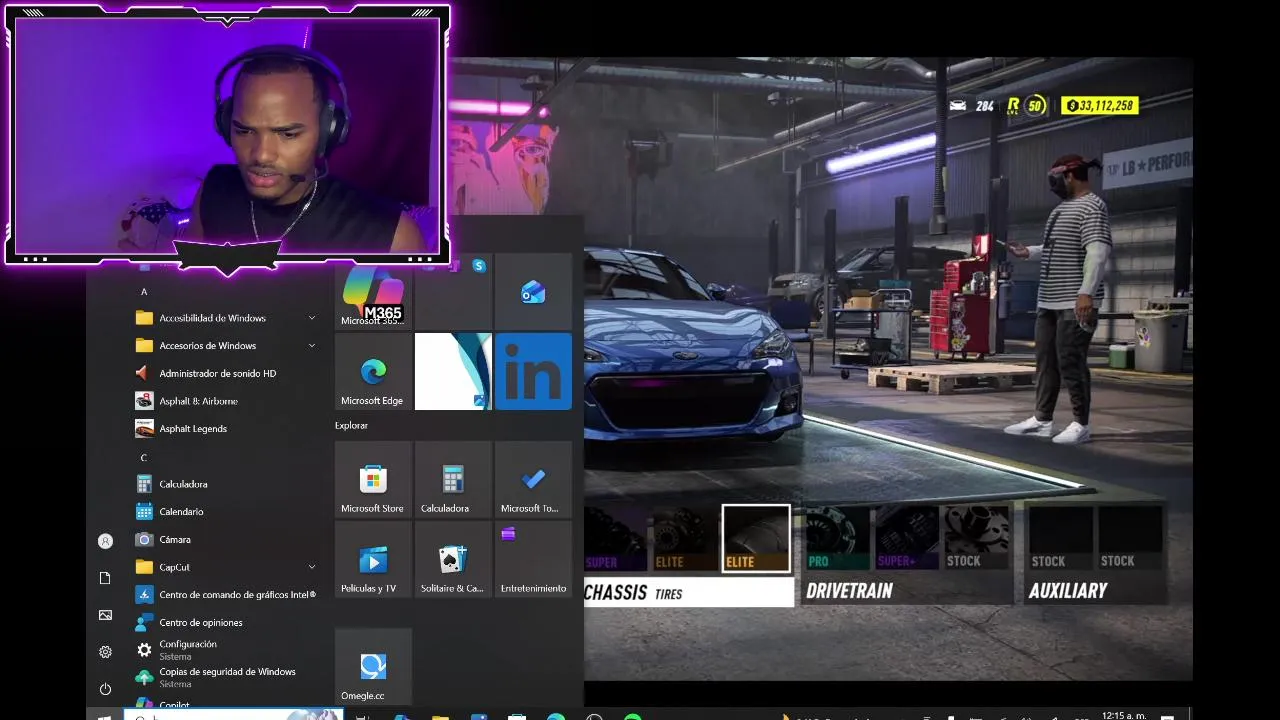Open the Calculadora tile under Explorar

[453, 480]
